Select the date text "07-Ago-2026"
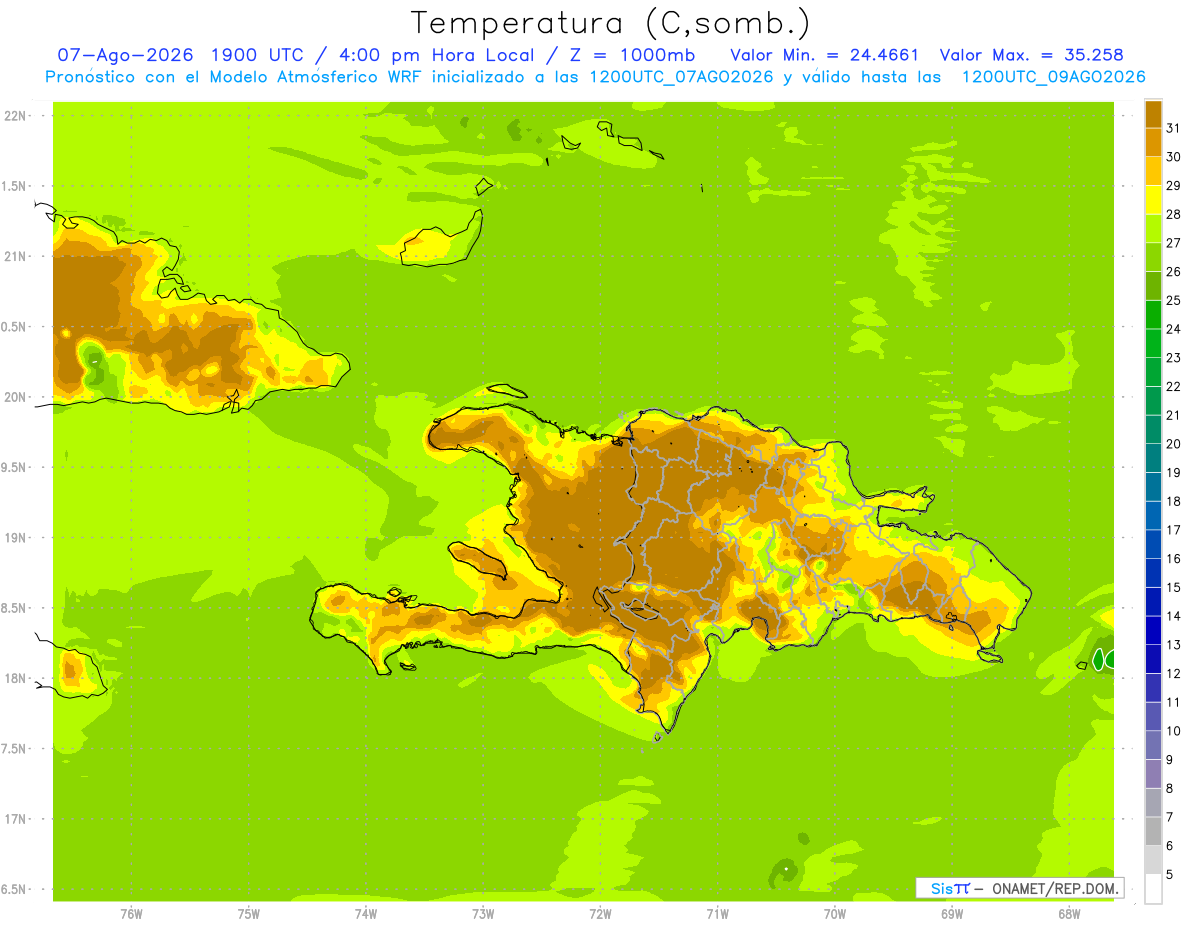 pos(125,55)
